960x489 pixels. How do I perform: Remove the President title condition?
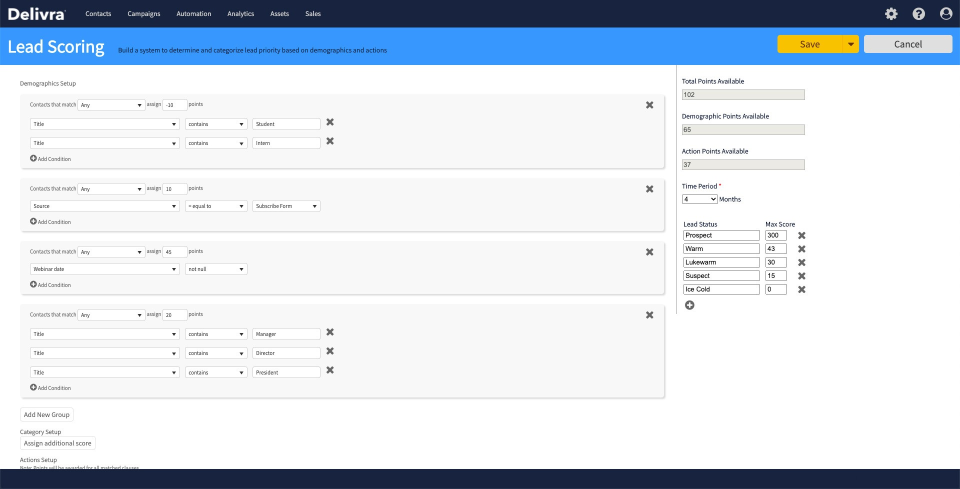pyautogui.click(x=330, y=370)
